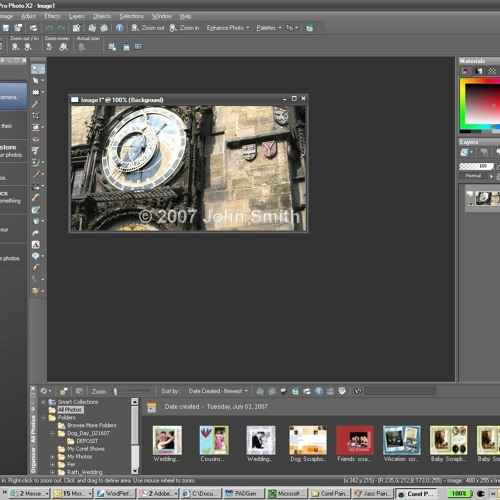Viewport: 500px width, 500px height.
Task: Switch to the Rainbow tab in Materials
Action: coord(479,71)
